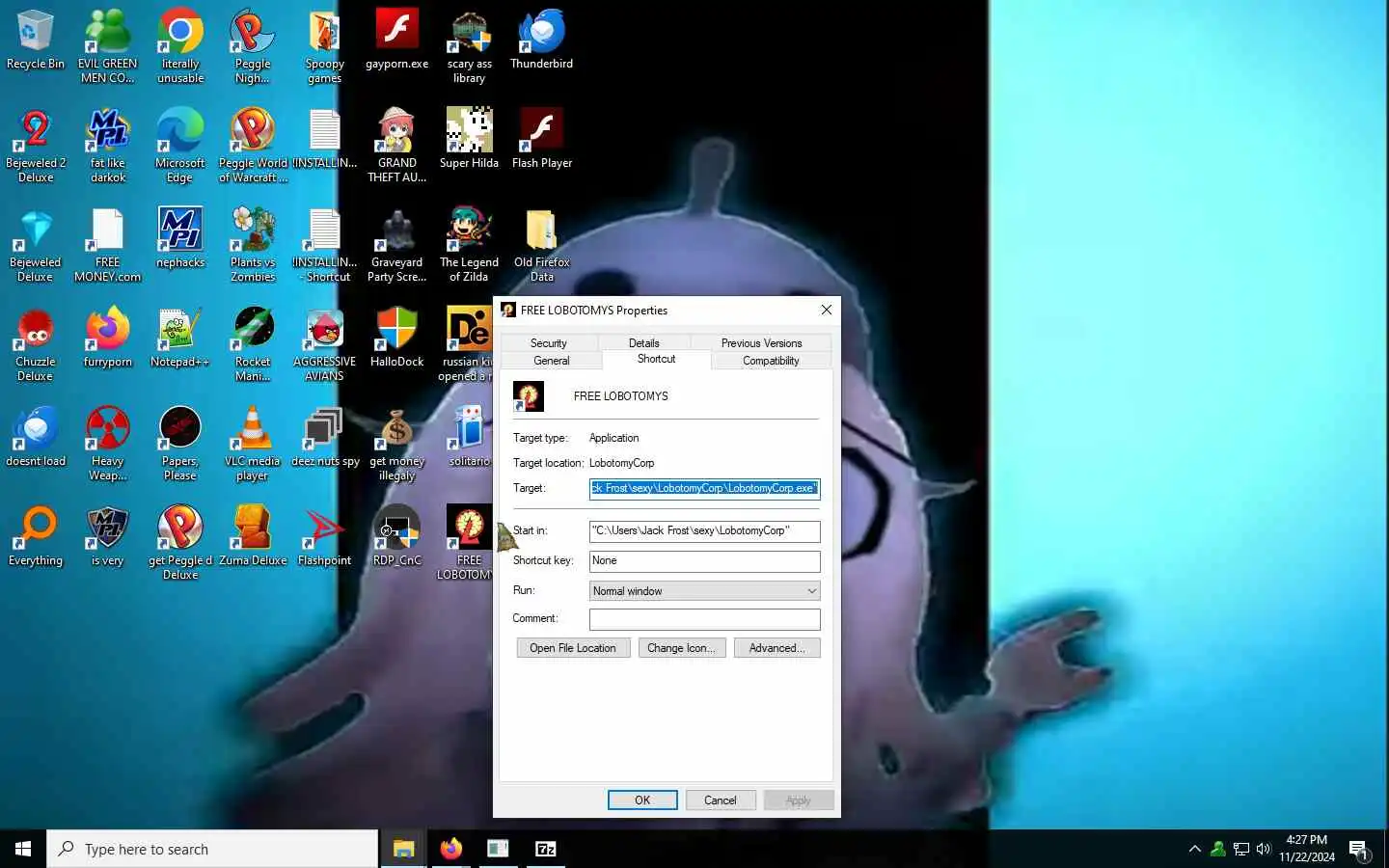Viewport: 1389px width, 868px height.
Task: Click into the Target path field
Action: pyautogui.click(x=705, y=489)
